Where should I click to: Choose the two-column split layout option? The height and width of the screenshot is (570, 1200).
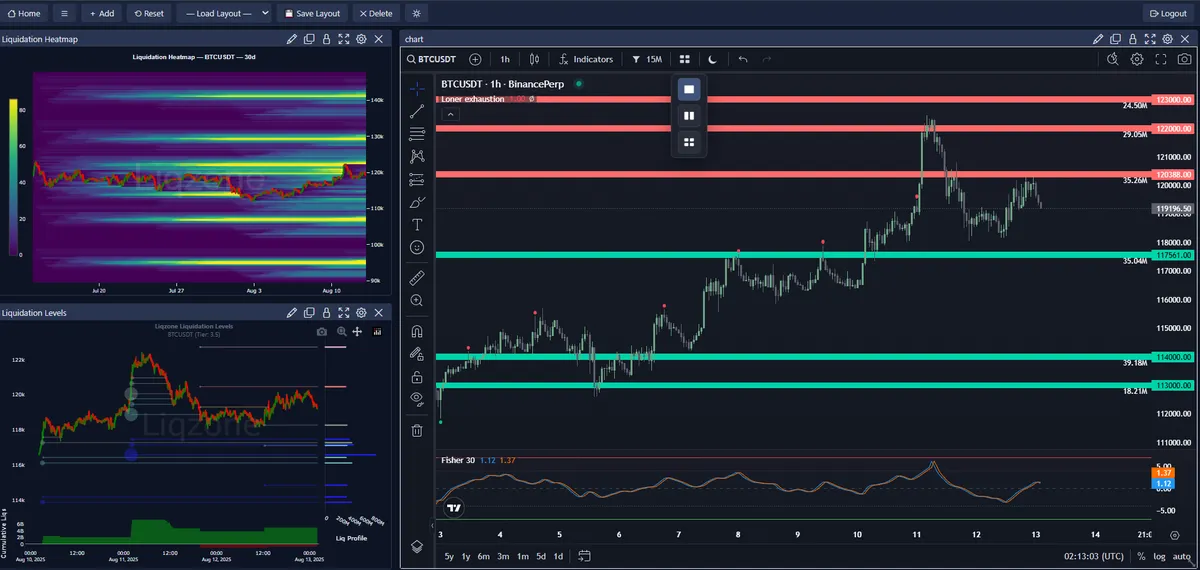688,116
